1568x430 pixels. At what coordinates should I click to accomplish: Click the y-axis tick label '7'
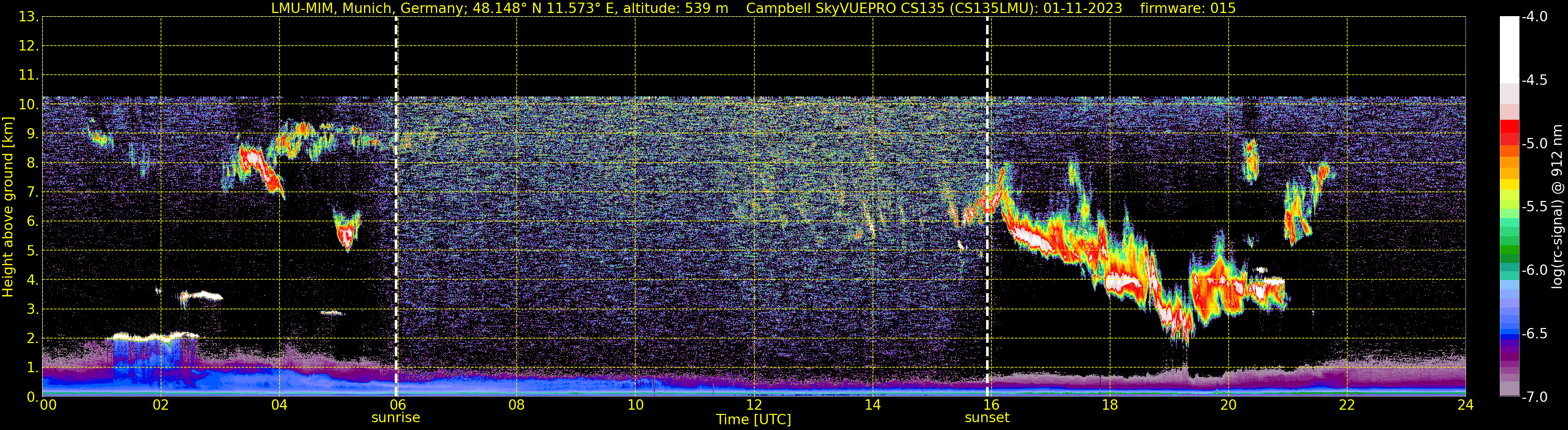[32, 193]
